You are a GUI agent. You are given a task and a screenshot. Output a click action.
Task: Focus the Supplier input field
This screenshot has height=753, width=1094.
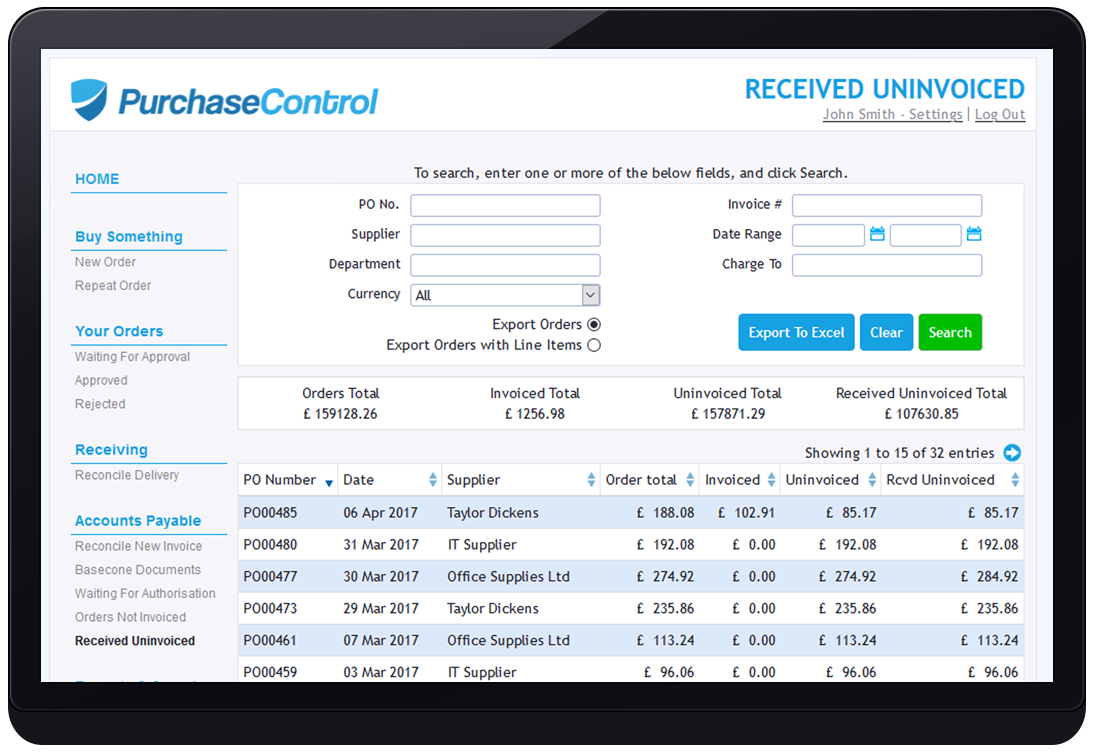pos(505,235)
